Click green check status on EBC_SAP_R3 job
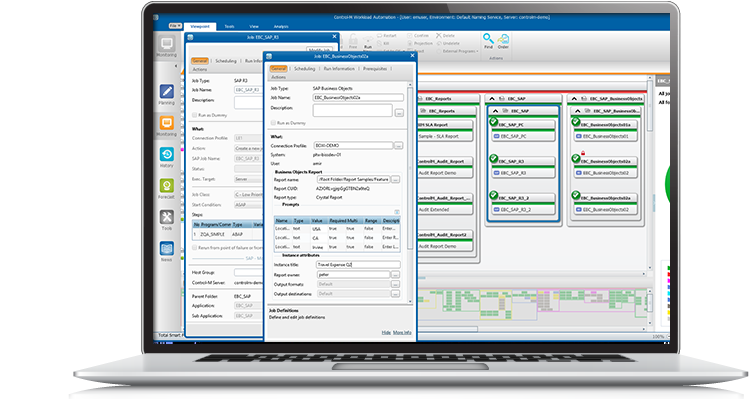The width and height of the screenshot is (750, 400). click(x=494, y=158)
